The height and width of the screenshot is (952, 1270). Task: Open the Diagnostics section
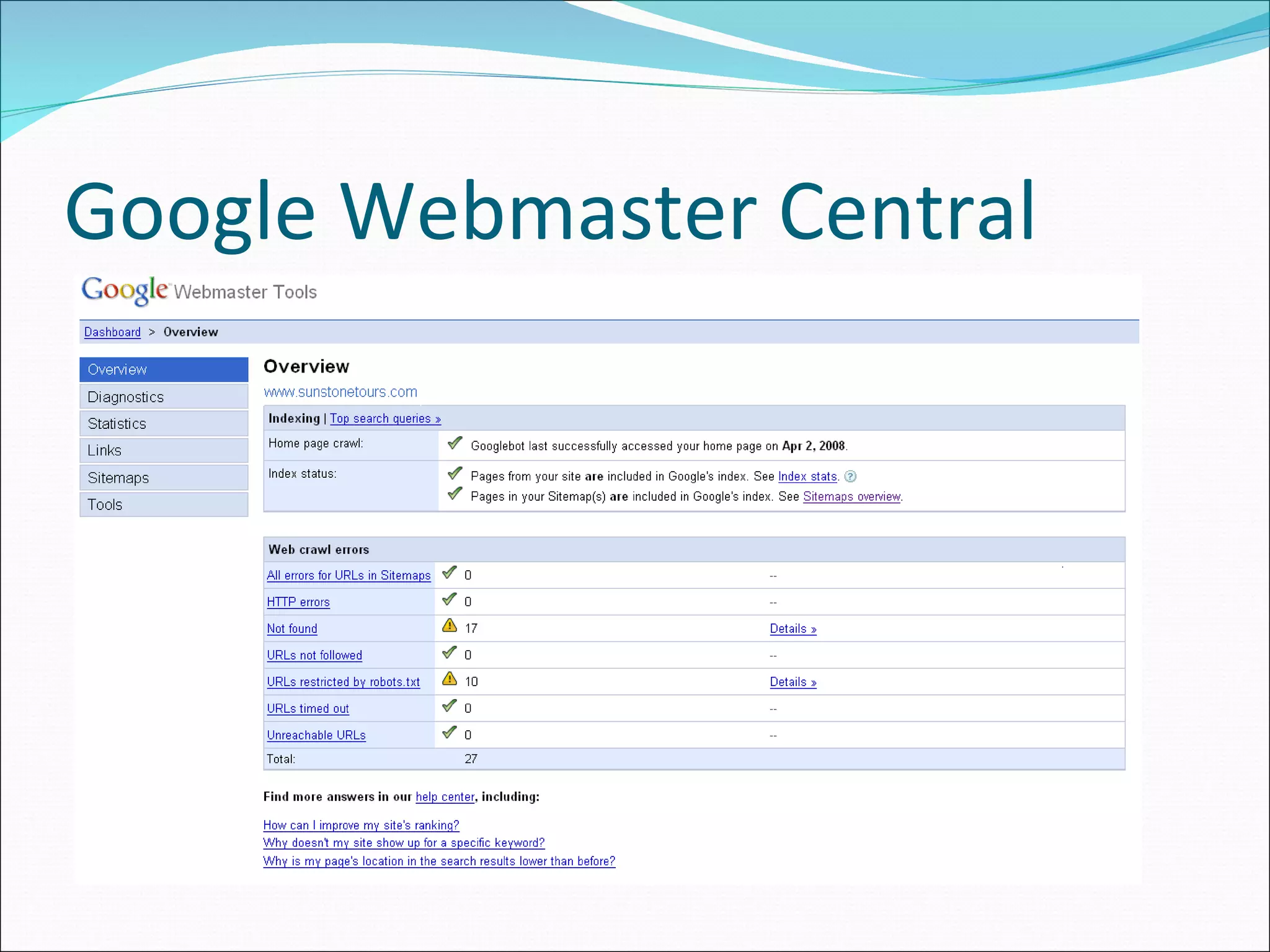coord(164,397)
